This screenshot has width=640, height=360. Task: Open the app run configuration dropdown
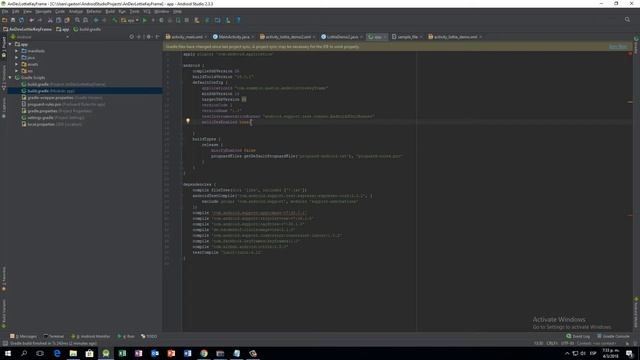pyautogui.click(x=130, y=20)
